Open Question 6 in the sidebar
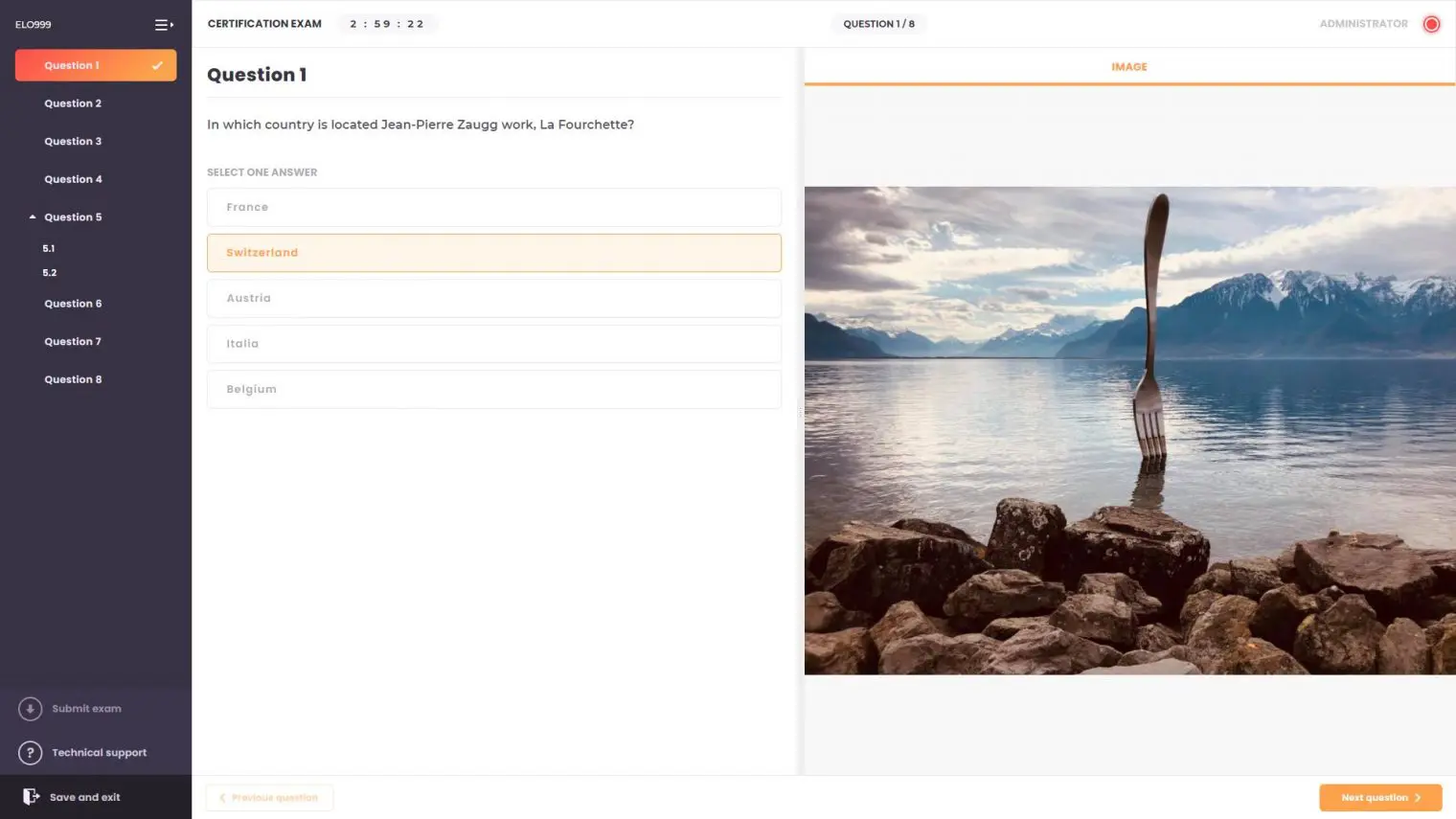 tap(73, 304)
